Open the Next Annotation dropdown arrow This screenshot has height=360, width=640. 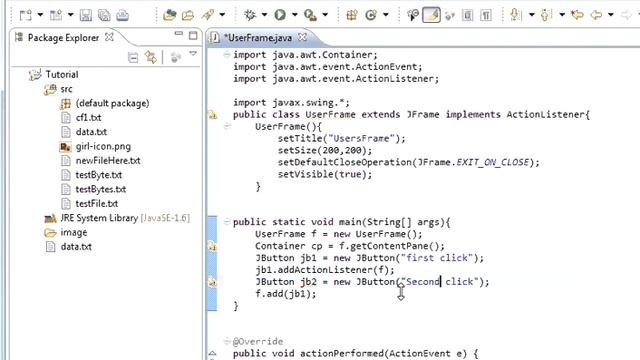(531, 15)
